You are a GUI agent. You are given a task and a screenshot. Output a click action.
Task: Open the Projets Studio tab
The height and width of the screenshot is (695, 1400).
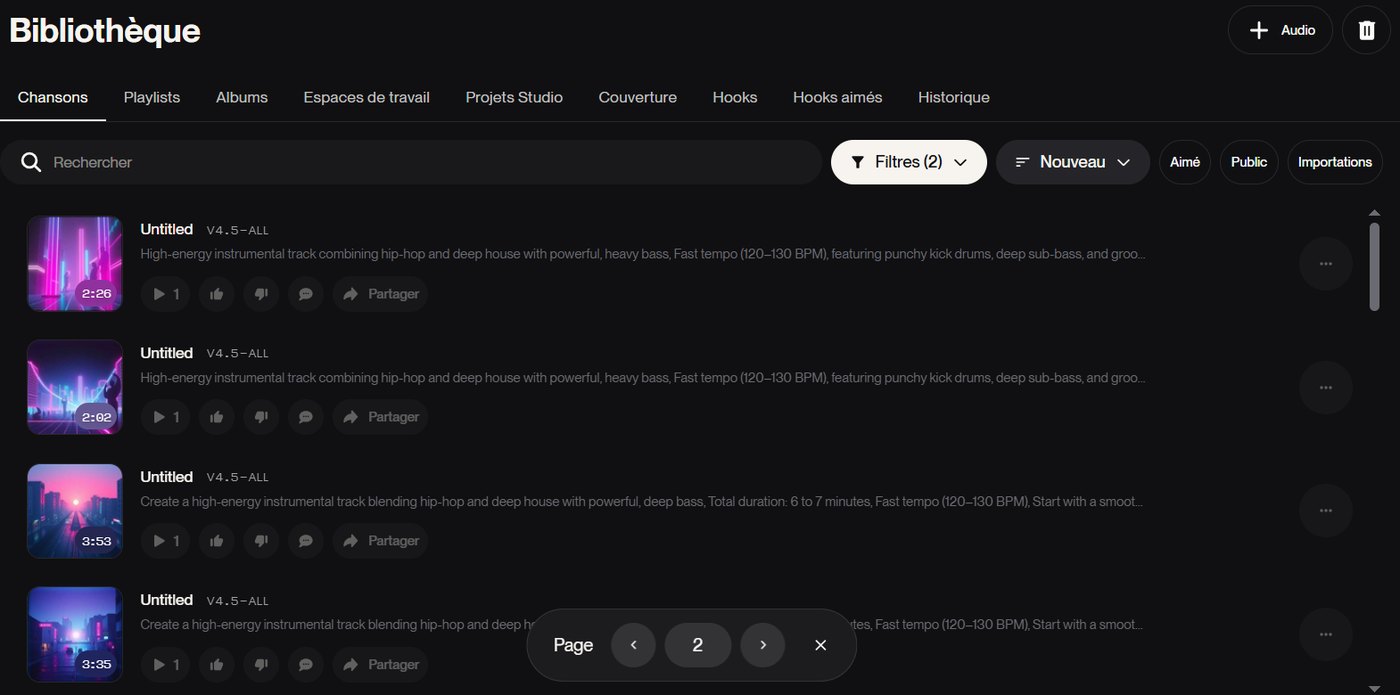[x=514, y=97]
